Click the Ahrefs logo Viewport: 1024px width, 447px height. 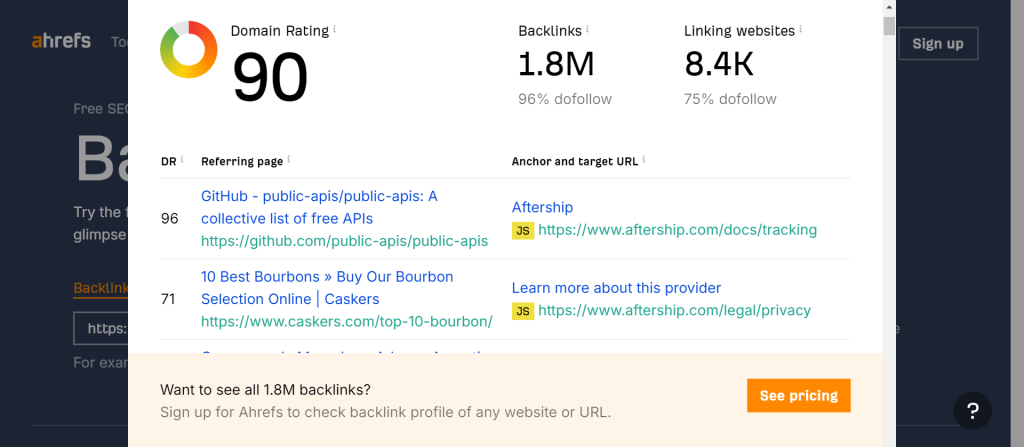(x=61, y=41)
